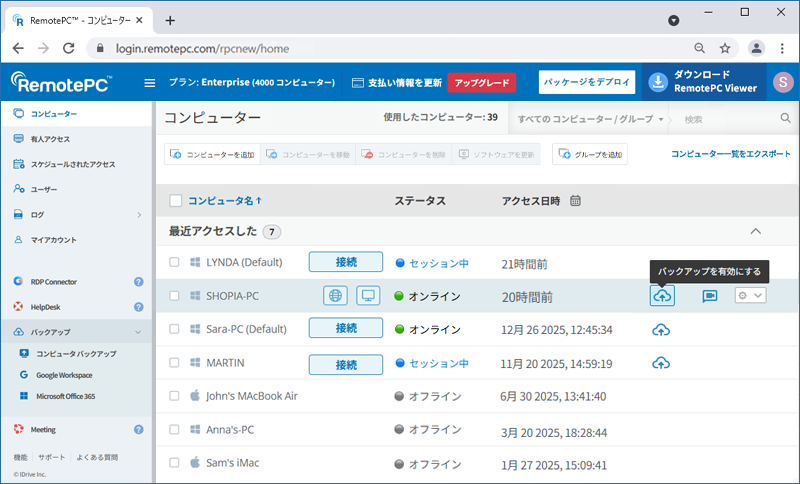Viewport: 800px width, 484px height.
Task: Click the browser address bar URL
Action: (202, 48)
